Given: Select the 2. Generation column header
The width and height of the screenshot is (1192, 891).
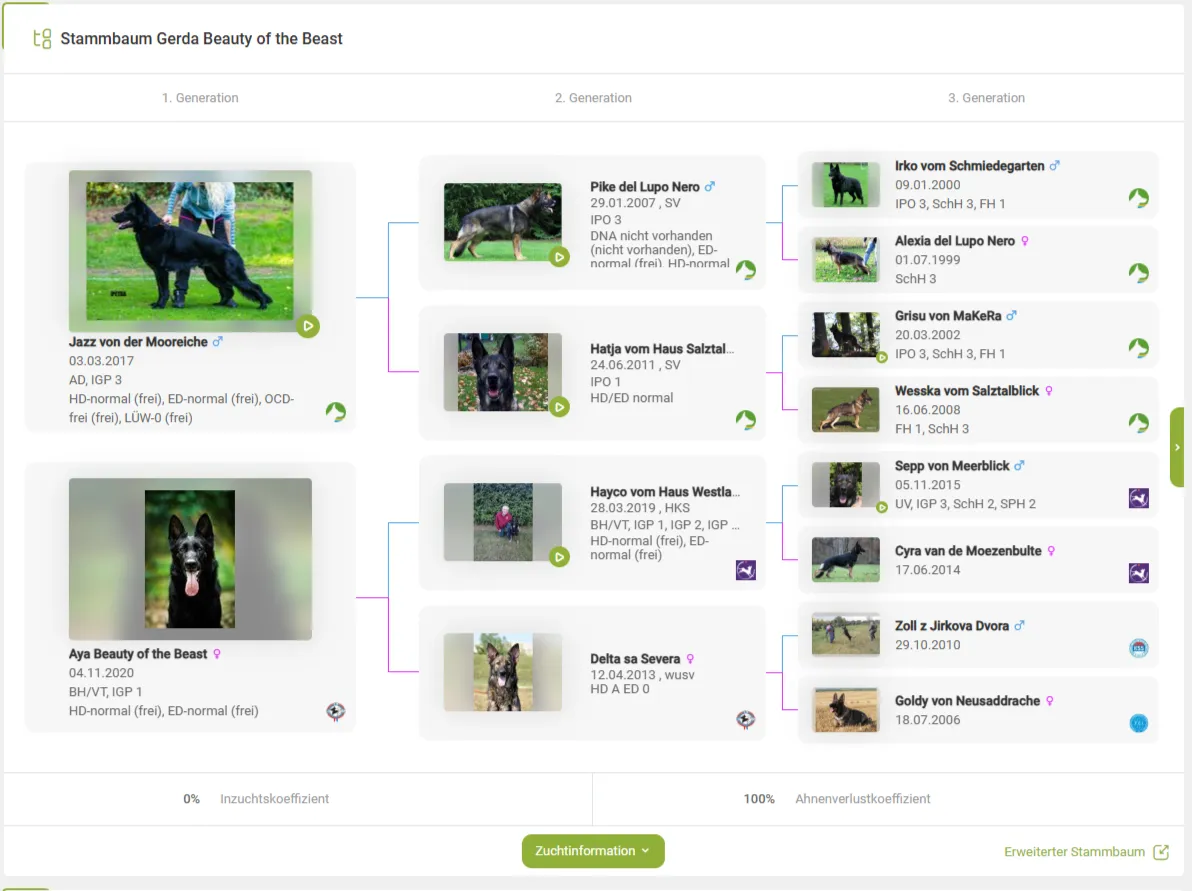Looking at the screenshot, I should tap(593, 98).
